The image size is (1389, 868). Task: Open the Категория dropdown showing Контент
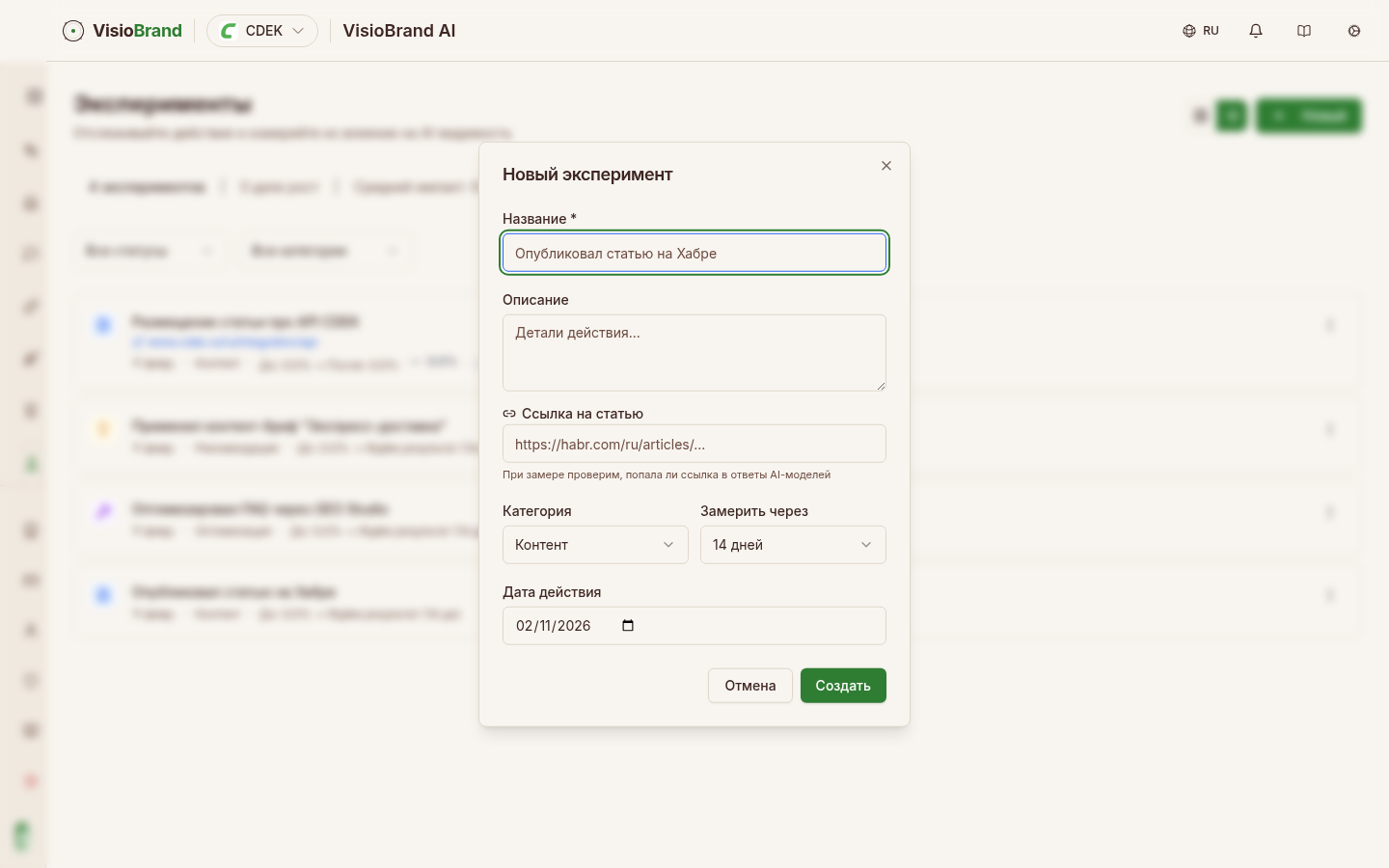coord(595,545)
